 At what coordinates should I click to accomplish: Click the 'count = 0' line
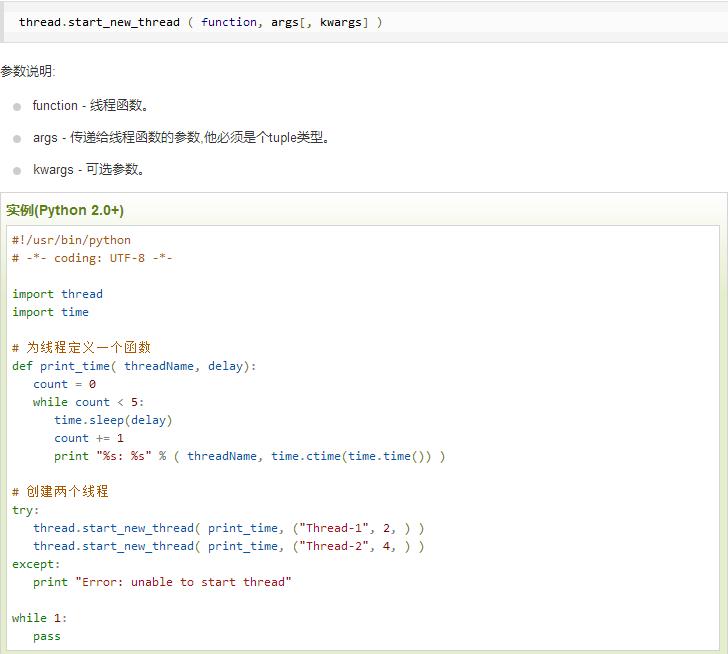click(x=65, y=384)
